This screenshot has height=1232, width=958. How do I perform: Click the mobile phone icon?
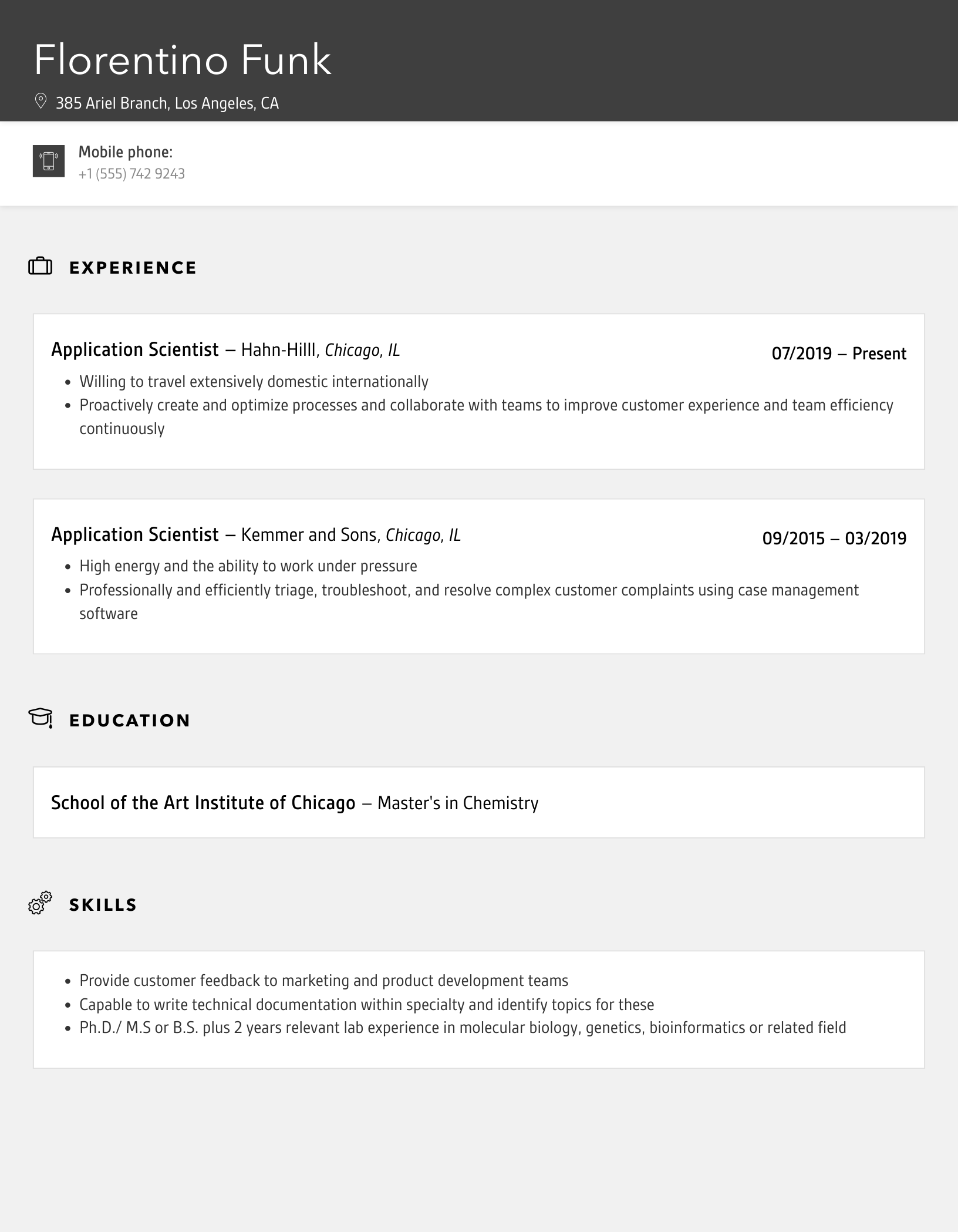point(49,161)
